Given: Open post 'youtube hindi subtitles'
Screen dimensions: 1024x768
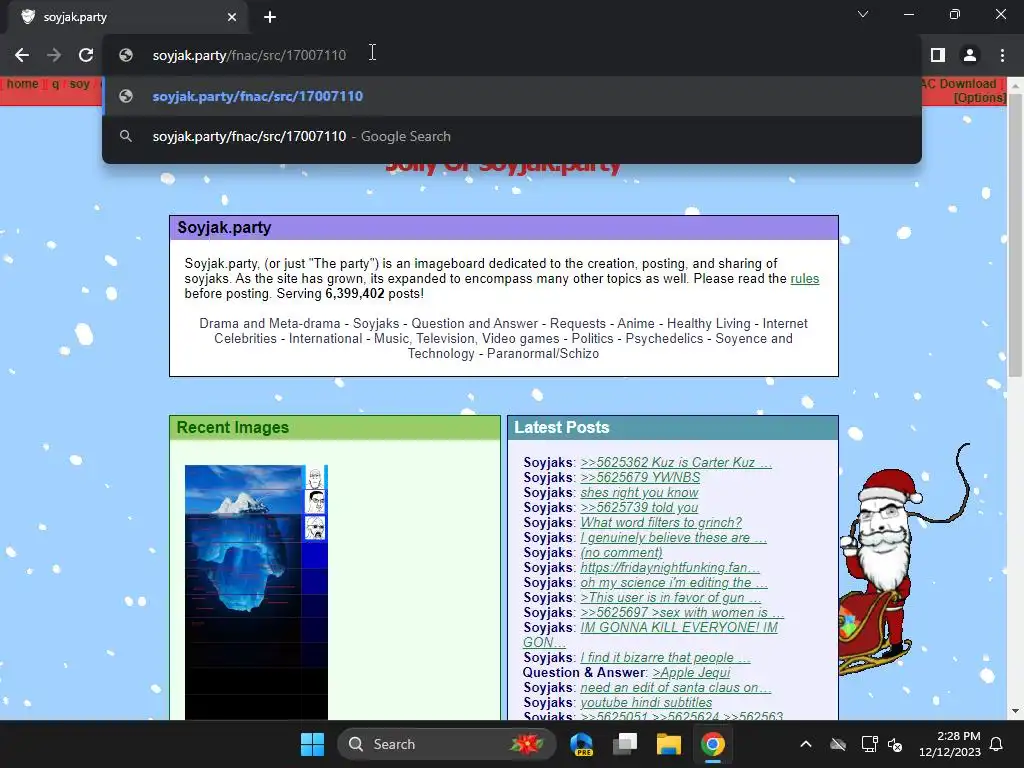Looking at the screenshot, I should [646, 703].
